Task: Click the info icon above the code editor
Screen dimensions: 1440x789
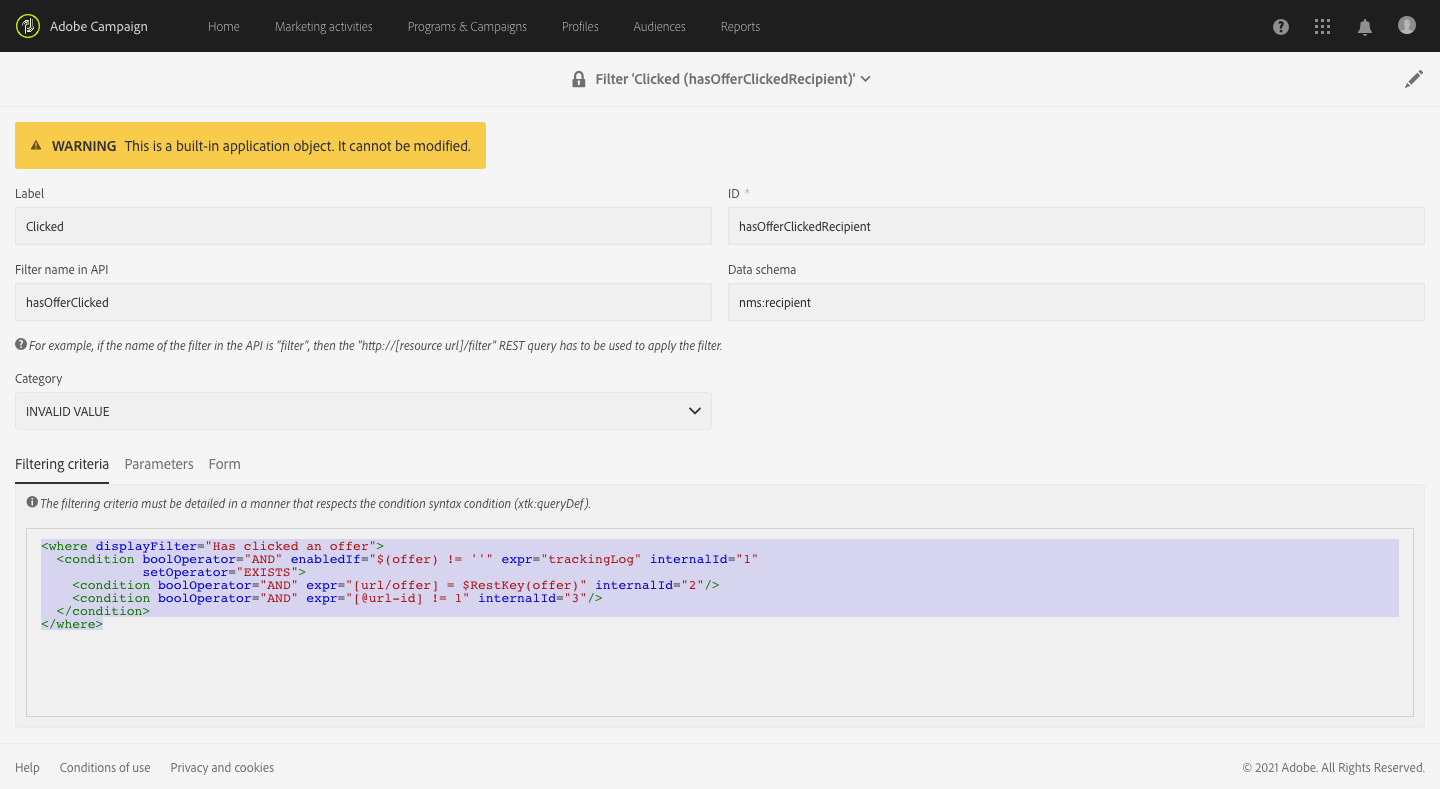Action: click(32, 503)
